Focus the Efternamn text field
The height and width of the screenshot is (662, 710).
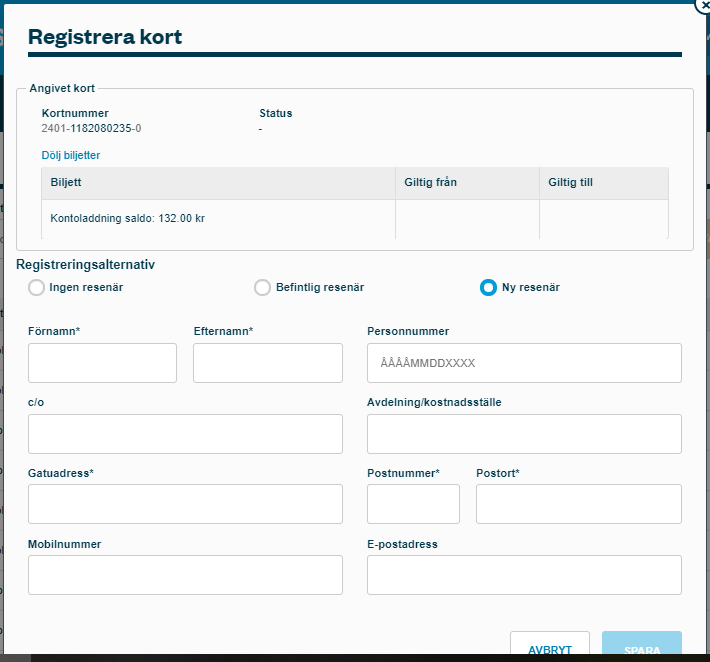click(x=267, y=363)
